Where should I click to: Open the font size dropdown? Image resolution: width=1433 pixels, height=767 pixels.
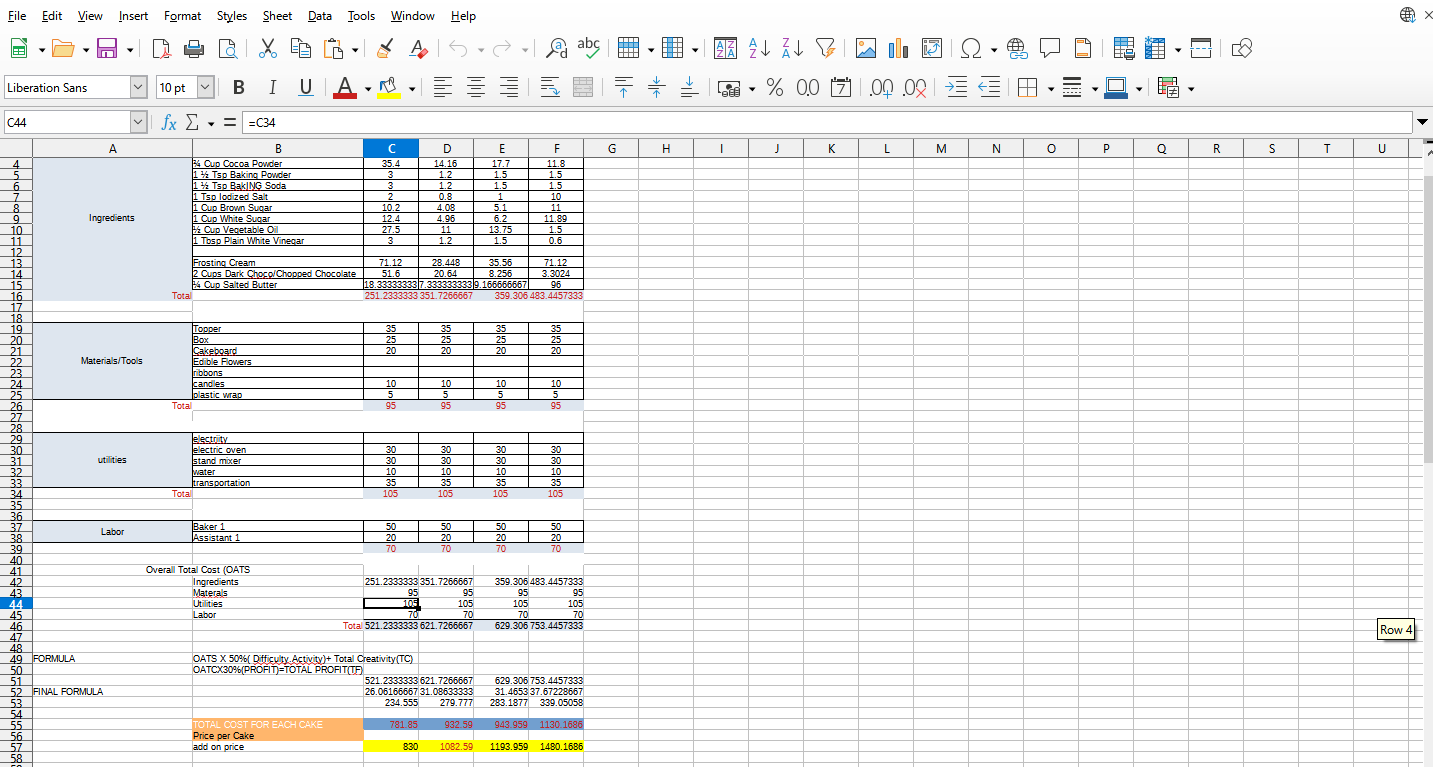coord(204,88)
